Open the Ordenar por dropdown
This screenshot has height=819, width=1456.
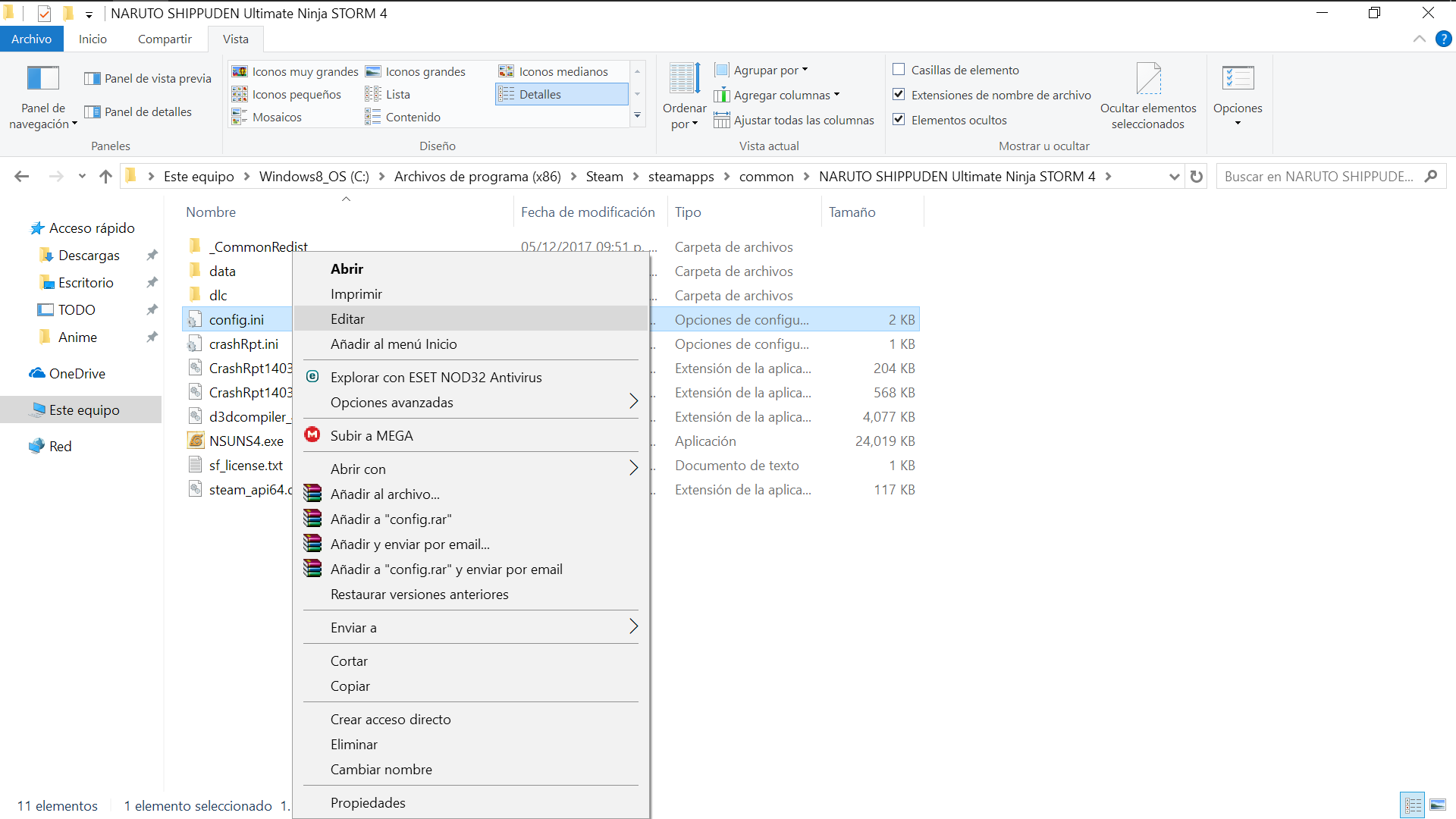685,96
